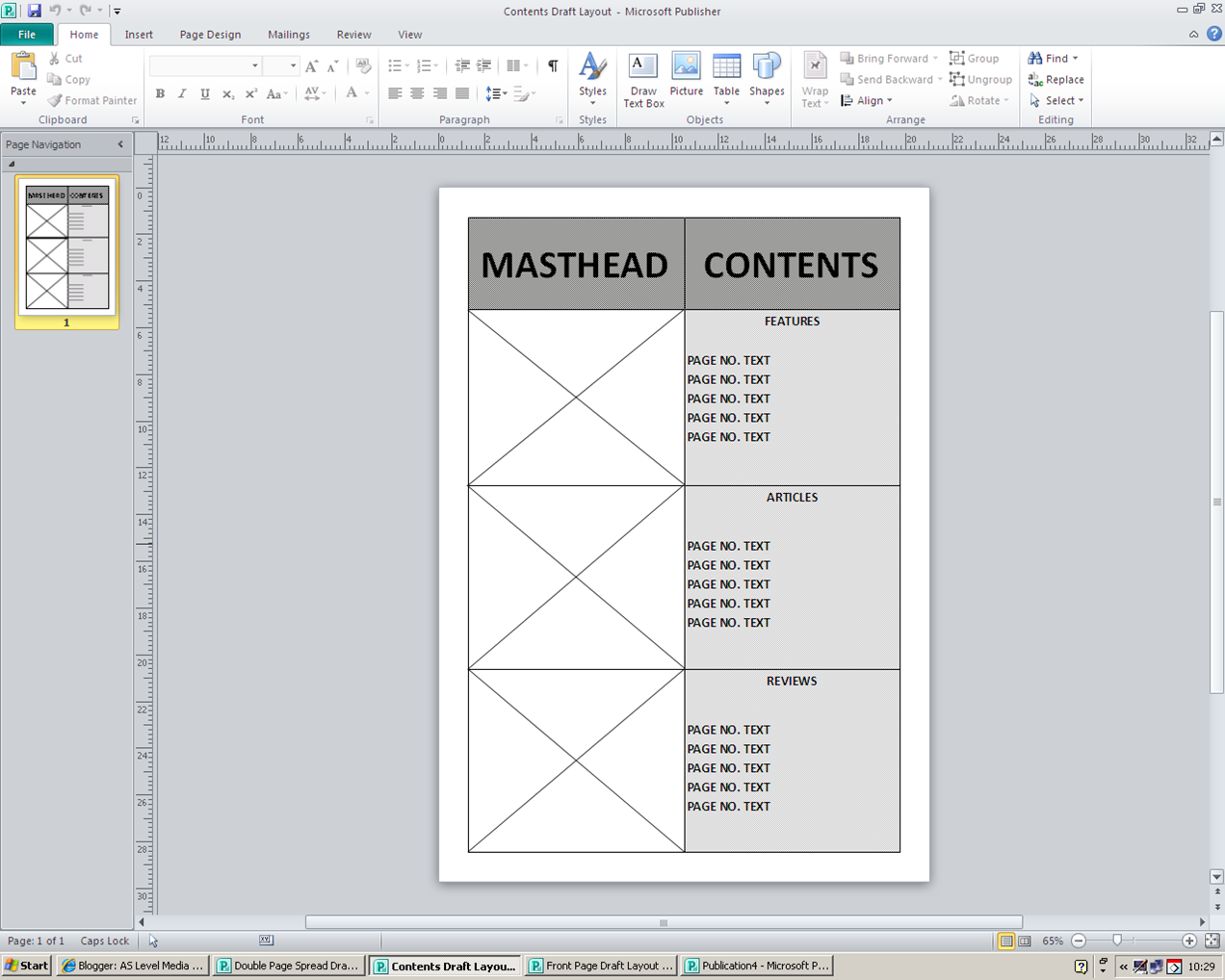Image resolution: width=1225 pixels, height=980 pixels.
Task: Open the Shapes gallery
Action: [767, 78]
